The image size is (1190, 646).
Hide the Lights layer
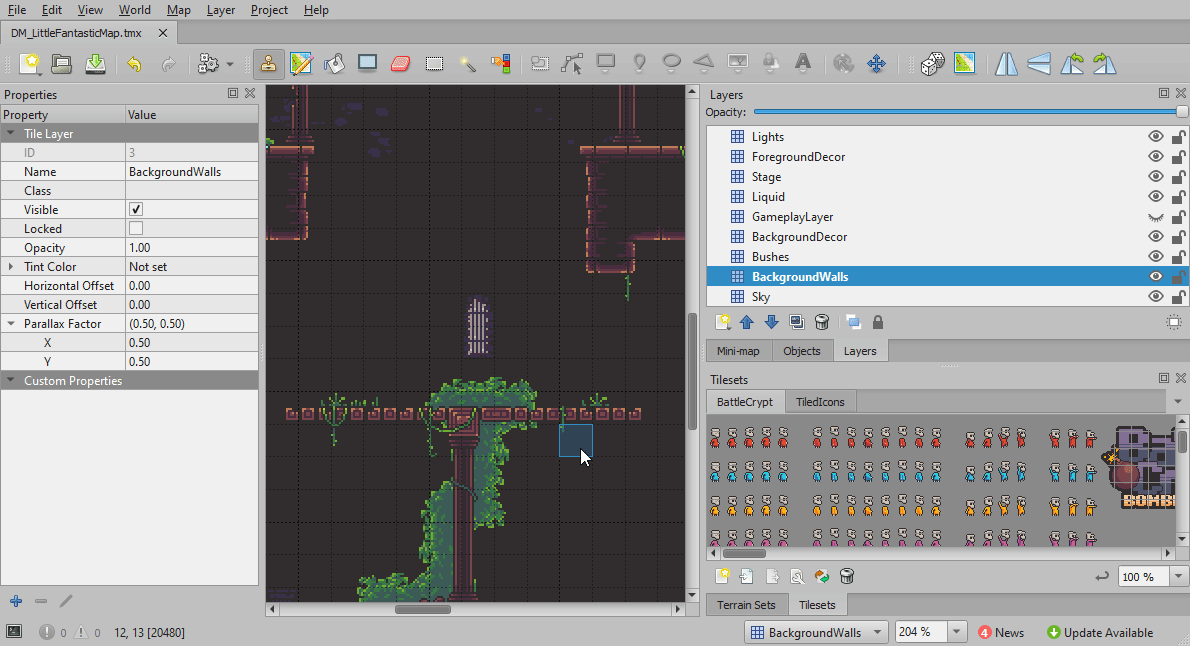[x=1156, y=137]
